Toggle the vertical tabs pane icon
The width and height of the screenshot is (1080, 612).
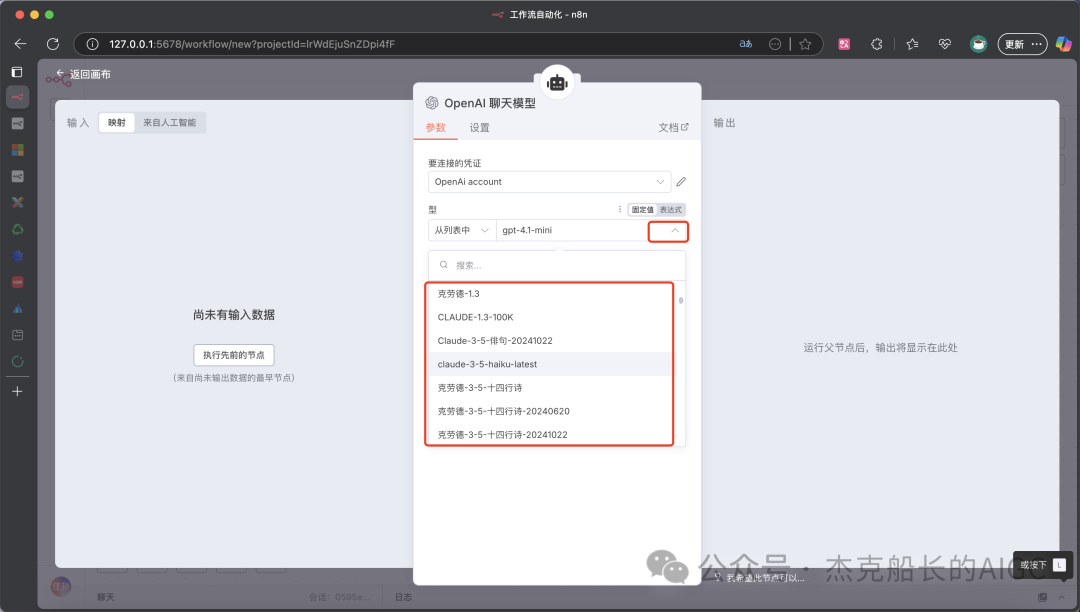click(x=17, y=72)
